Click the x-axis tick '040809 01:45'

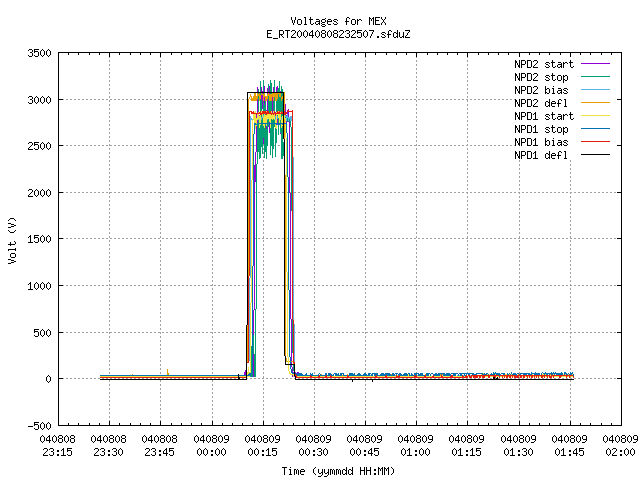(569, 446)
